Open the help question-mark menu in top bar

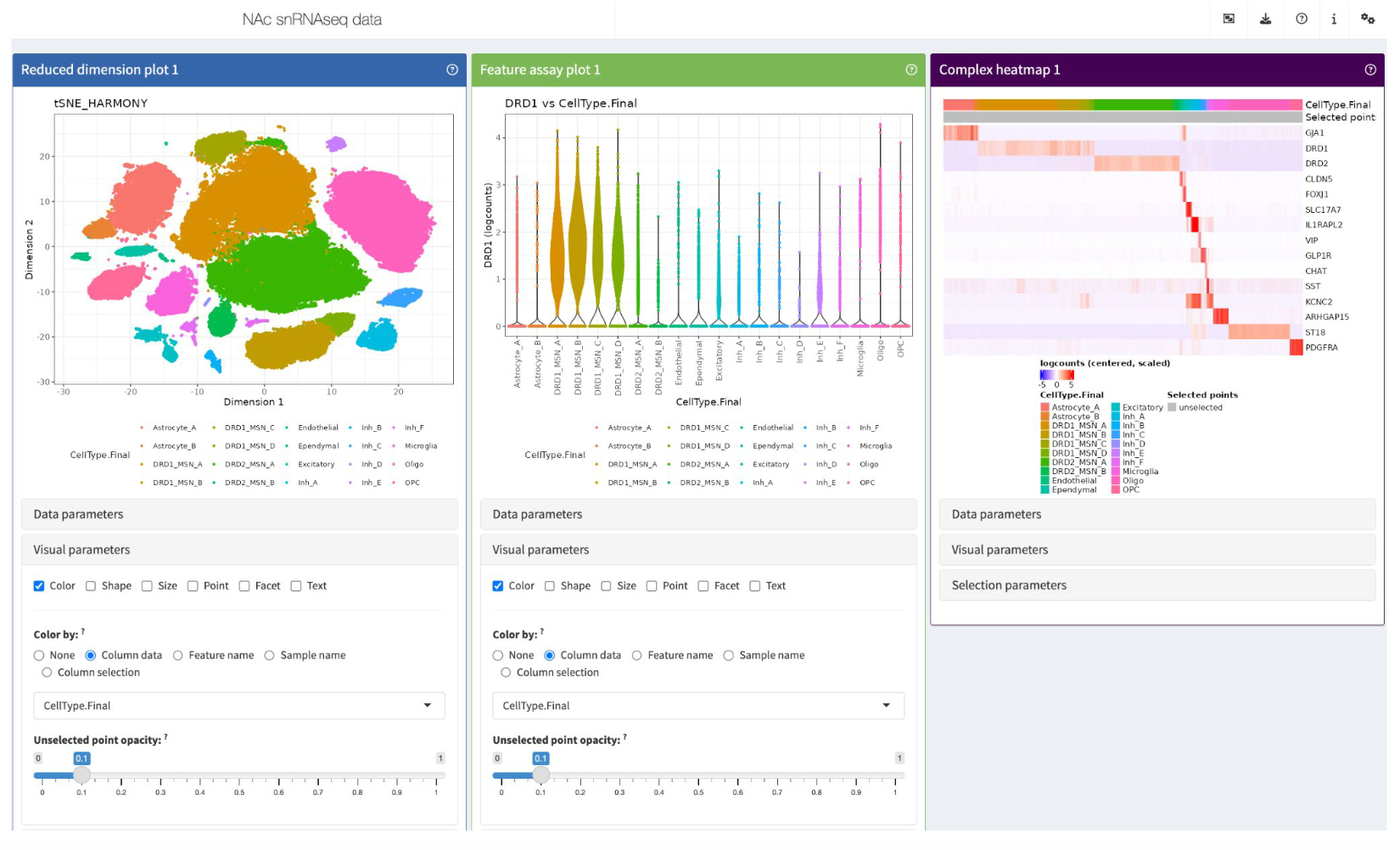coord(1302,19)
